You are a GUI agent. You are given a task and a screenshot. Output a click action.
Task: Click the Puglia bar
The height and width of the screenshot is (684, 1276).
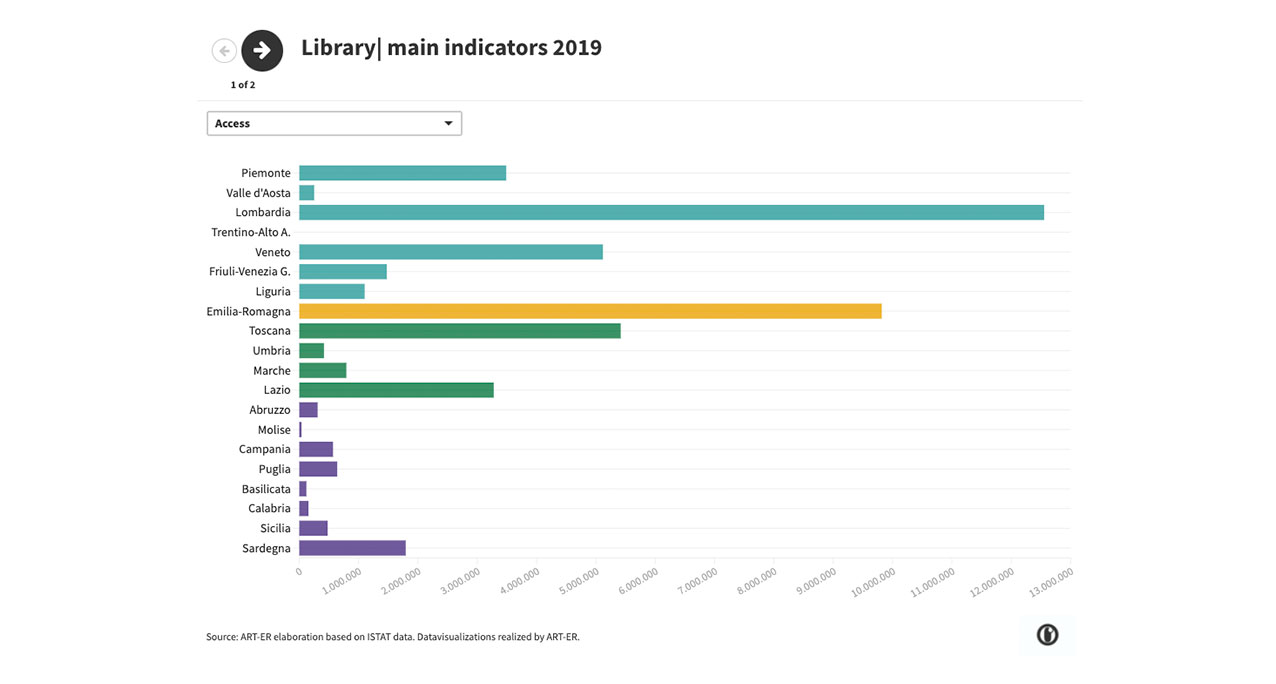pos(318,469)
